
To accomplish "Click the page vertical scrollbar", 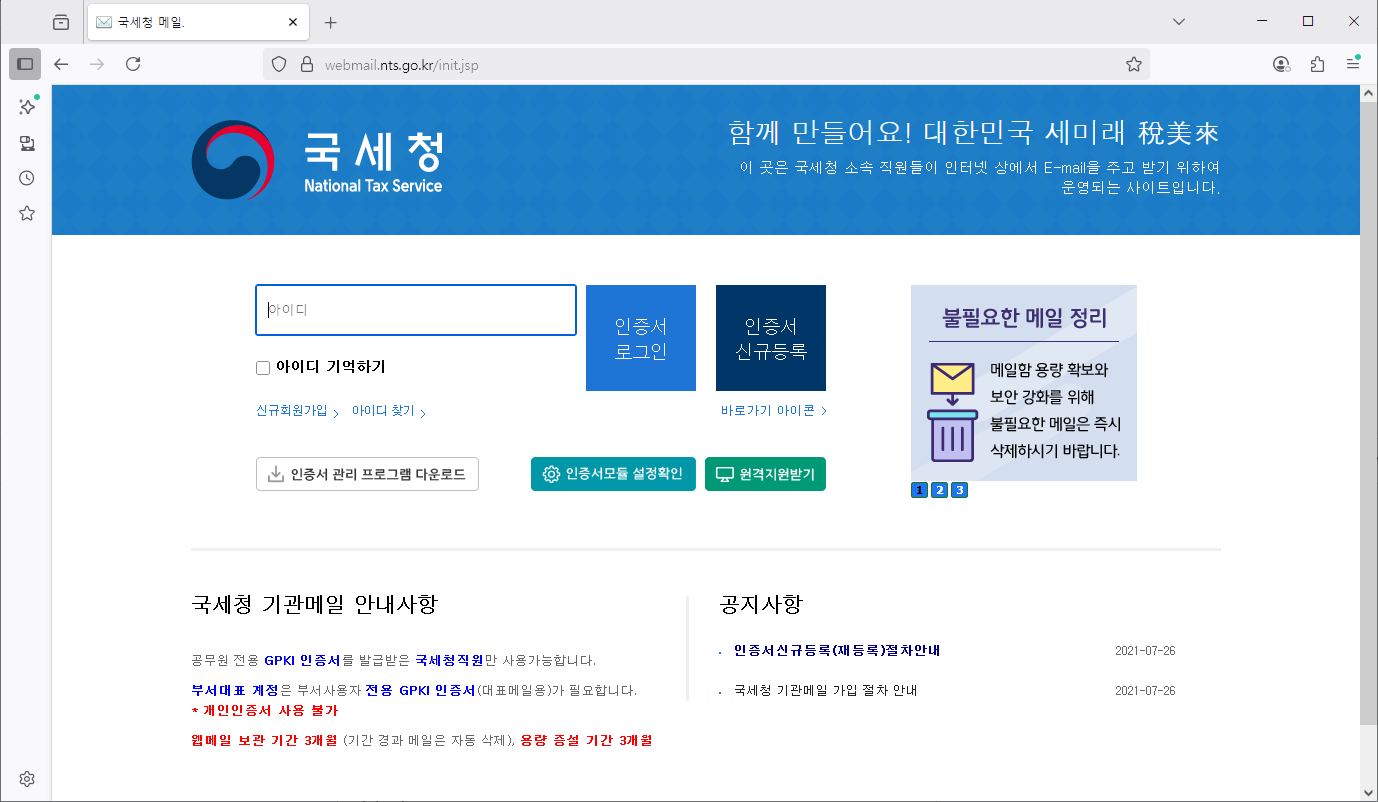I will 1368,400.
